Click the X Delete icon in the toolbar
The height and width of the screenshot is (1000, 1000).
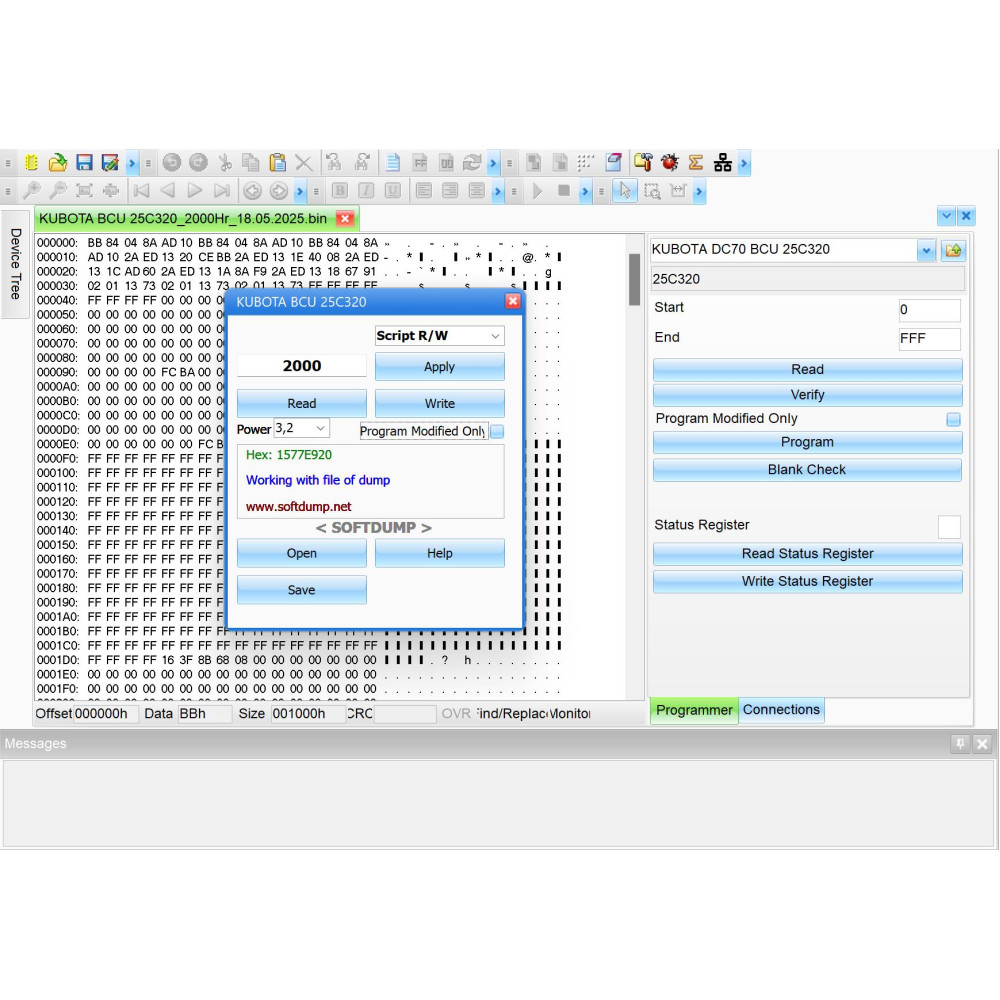304,163
